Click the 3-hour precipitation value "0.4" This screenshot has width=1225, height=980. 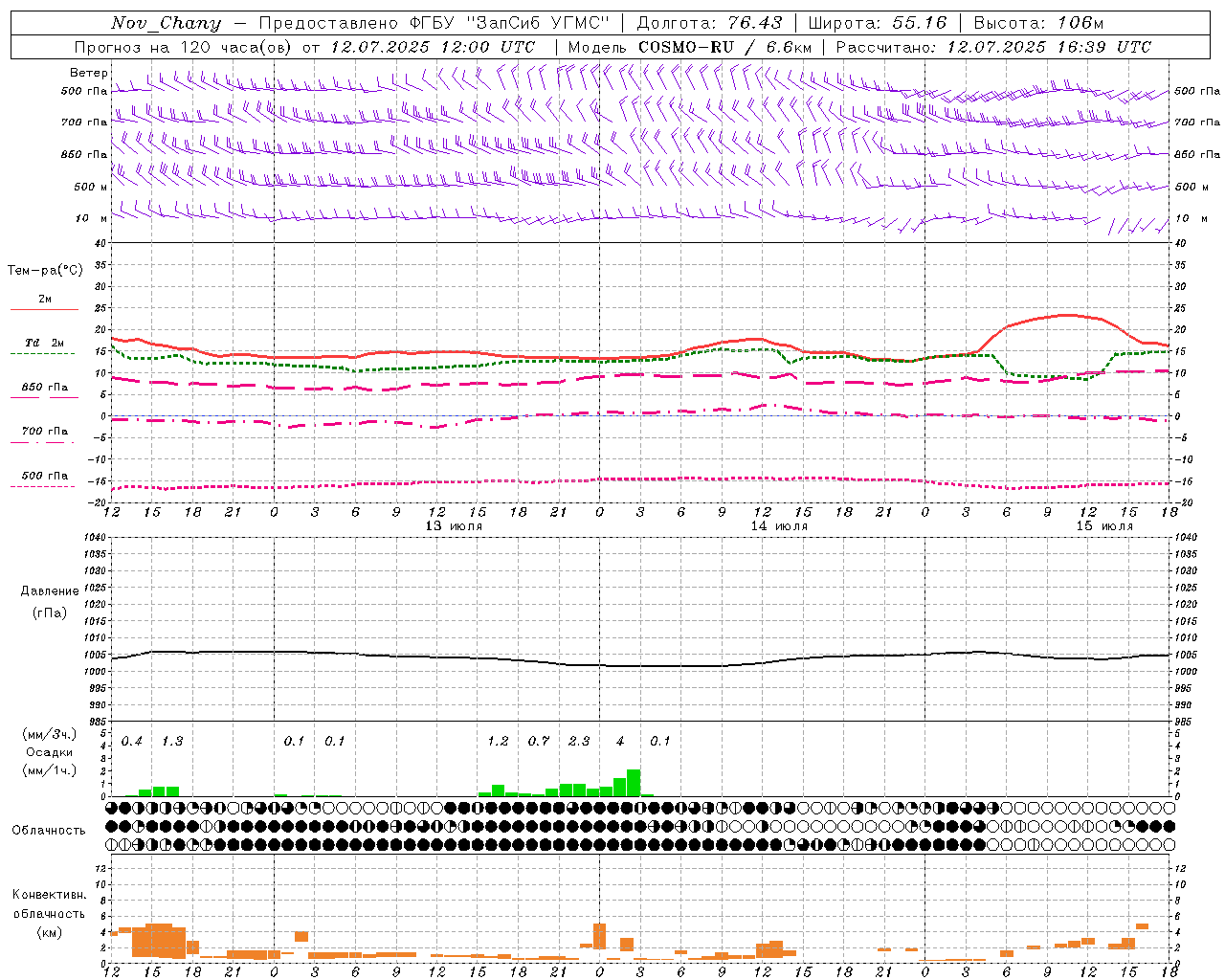[x=131, y=742]
